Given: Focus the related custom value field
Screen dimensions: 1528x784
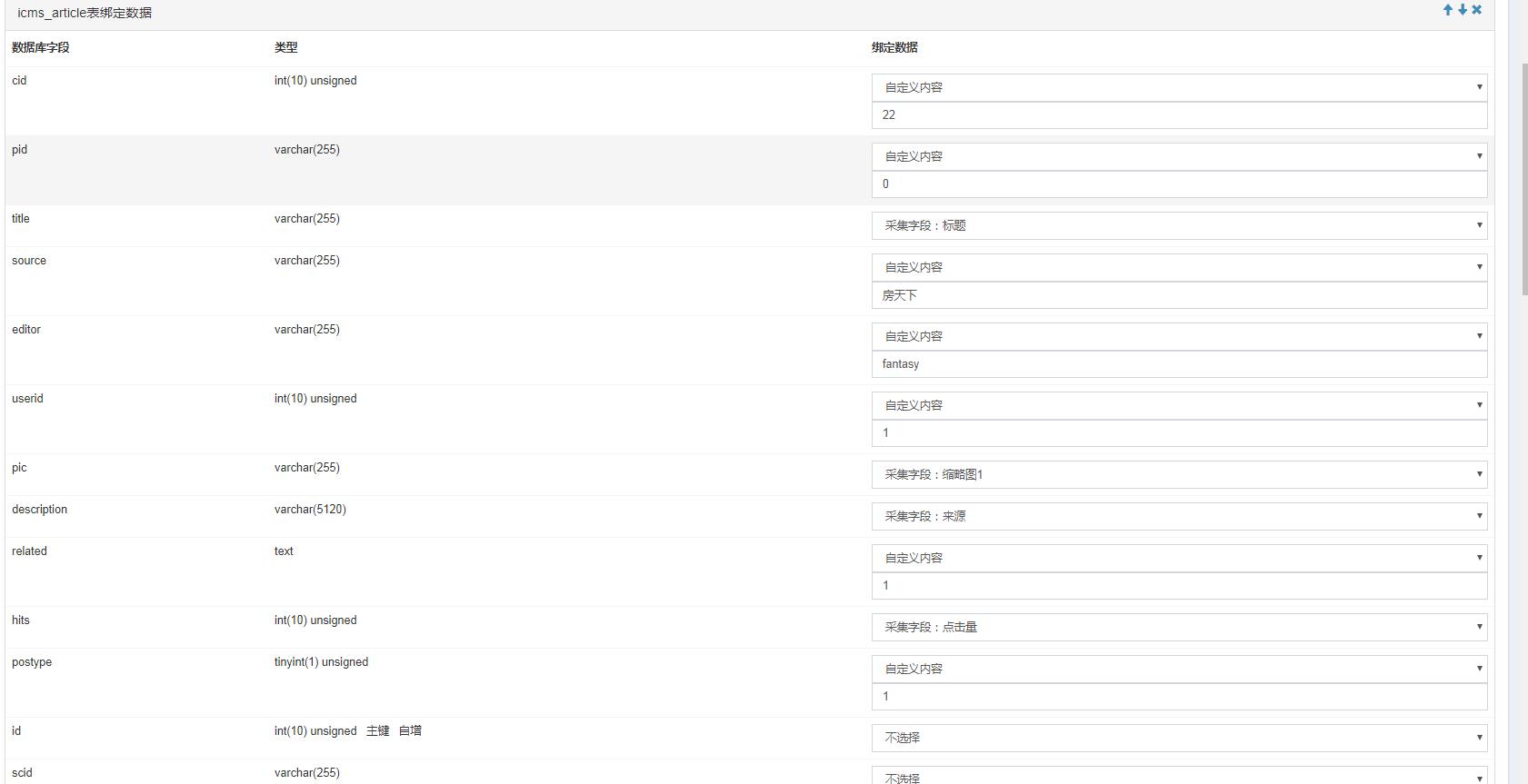Looking at the screenshot, I should (1179, 586).
